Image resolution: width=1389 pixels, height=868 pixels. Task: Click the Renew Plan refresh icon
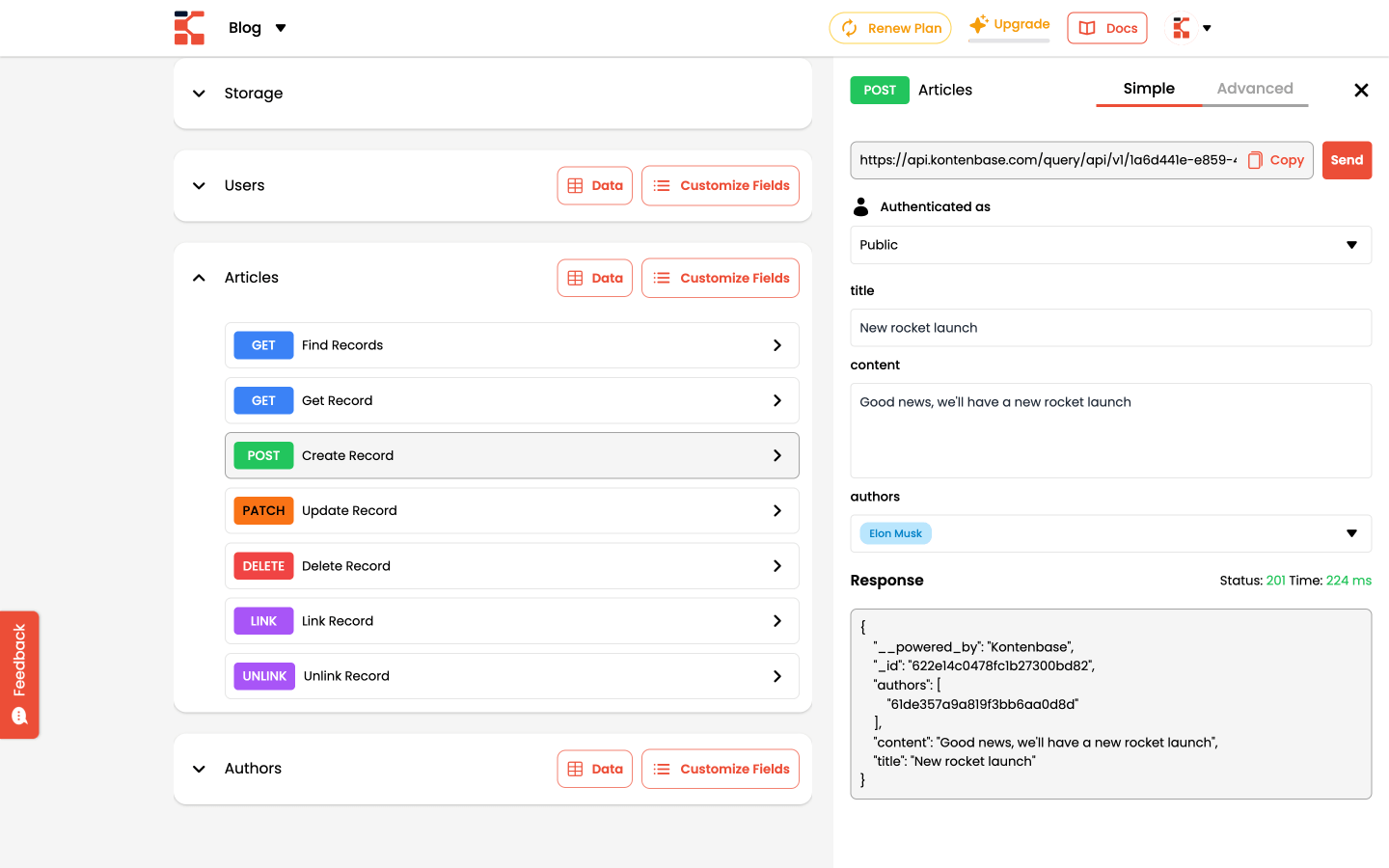click(x=849, y=28)
